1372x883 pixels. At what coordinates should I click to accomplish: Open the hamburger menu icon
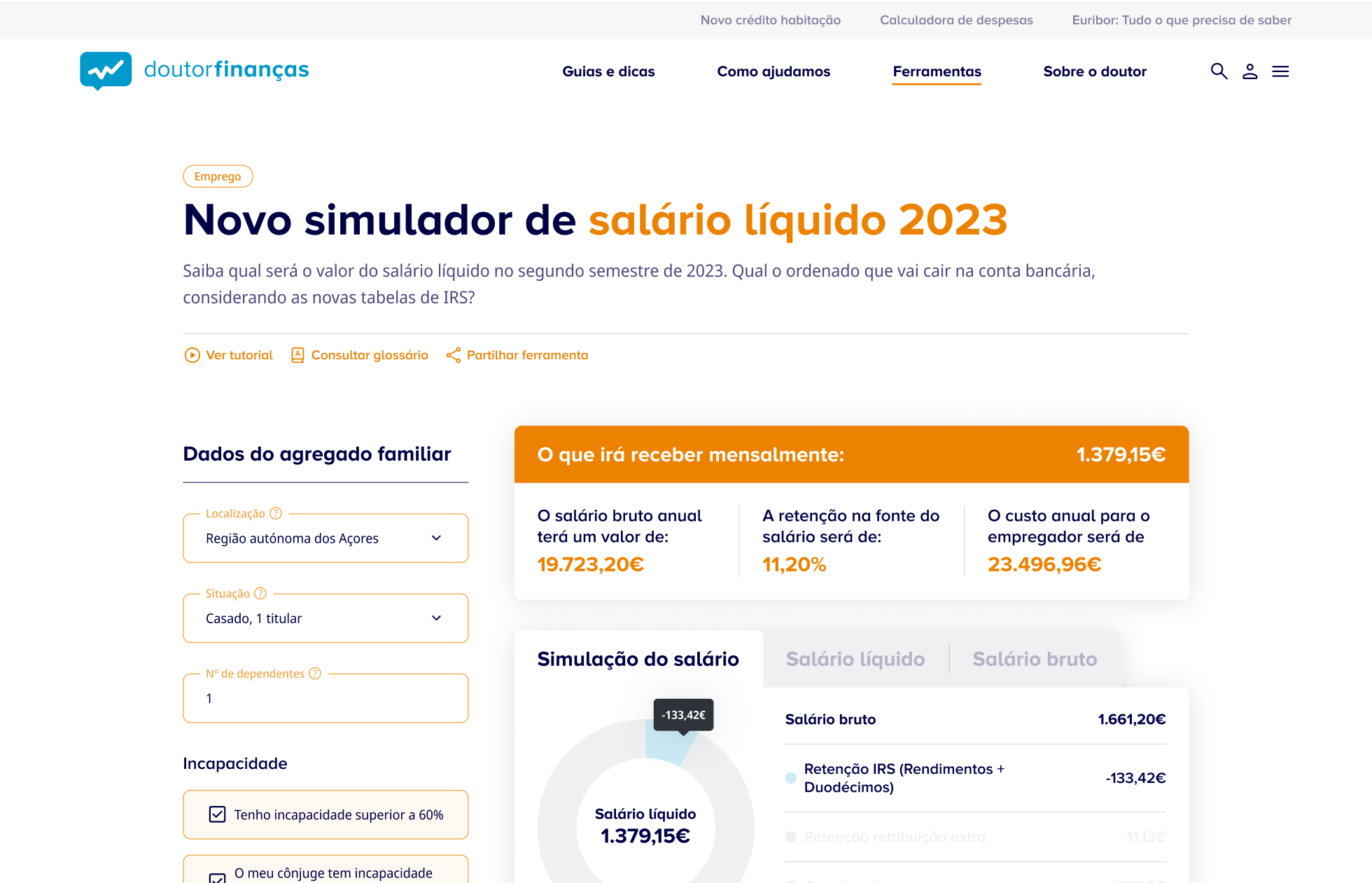1280,71
